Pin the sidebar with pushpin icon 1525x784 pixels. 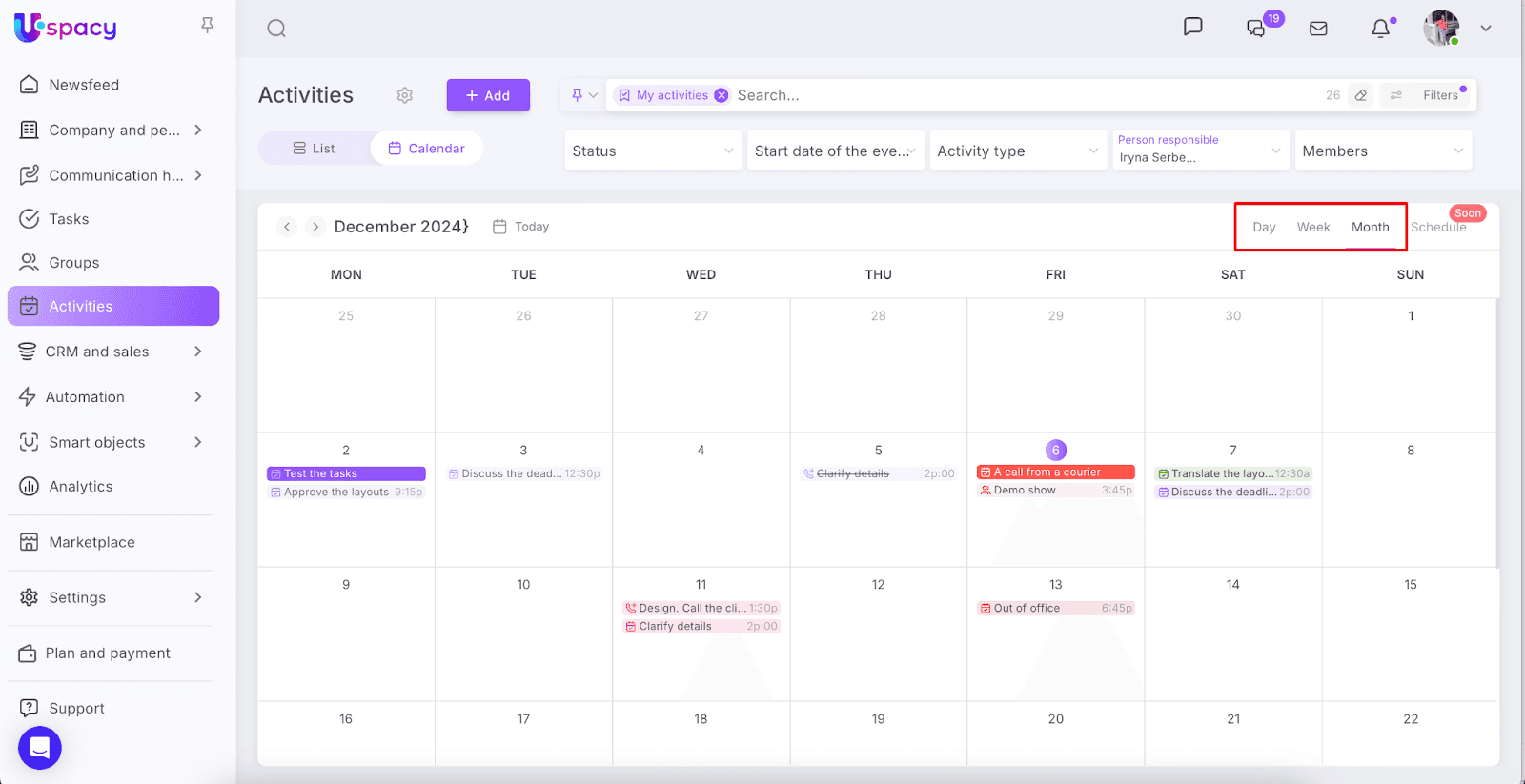[x=207, y=26]
